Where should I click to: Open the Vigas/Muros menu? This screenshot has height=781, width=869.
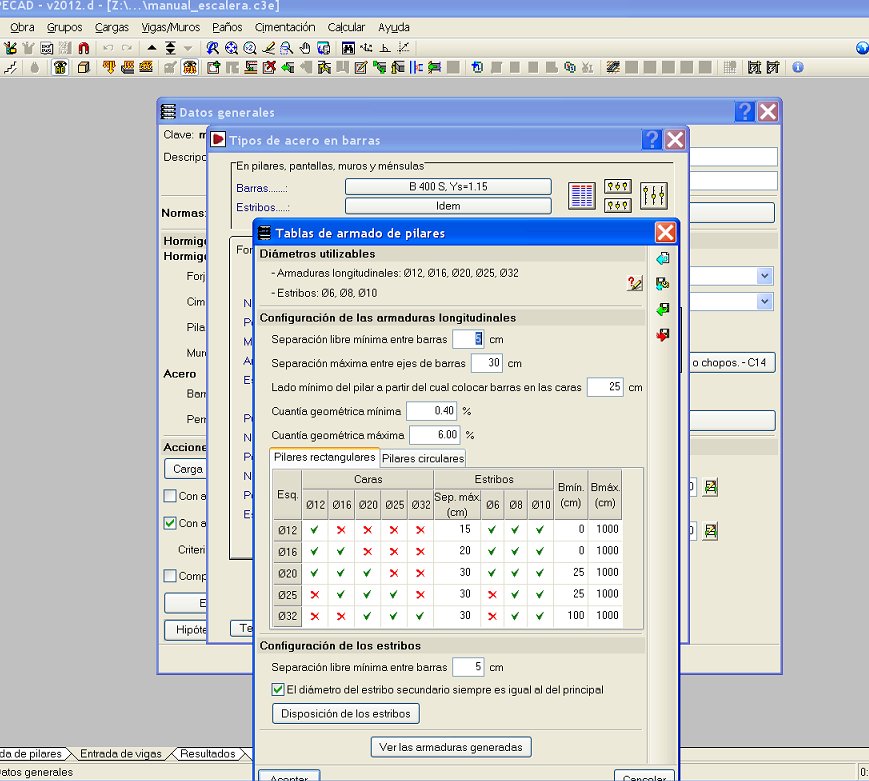pyautogui.click(x=171, y=27)
